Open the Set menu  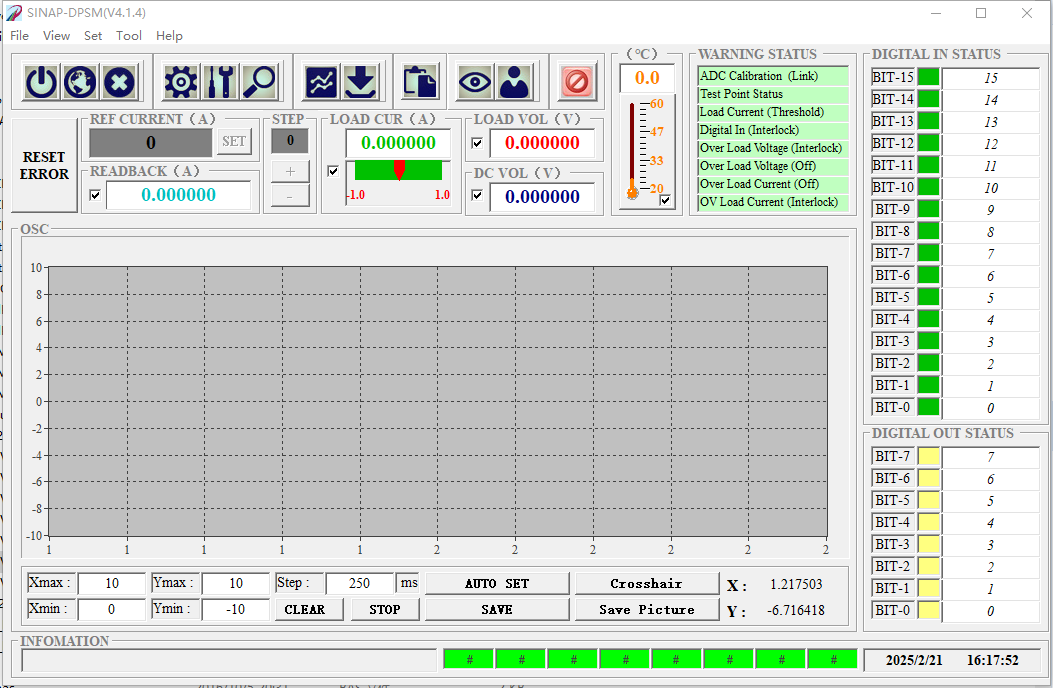93,35
